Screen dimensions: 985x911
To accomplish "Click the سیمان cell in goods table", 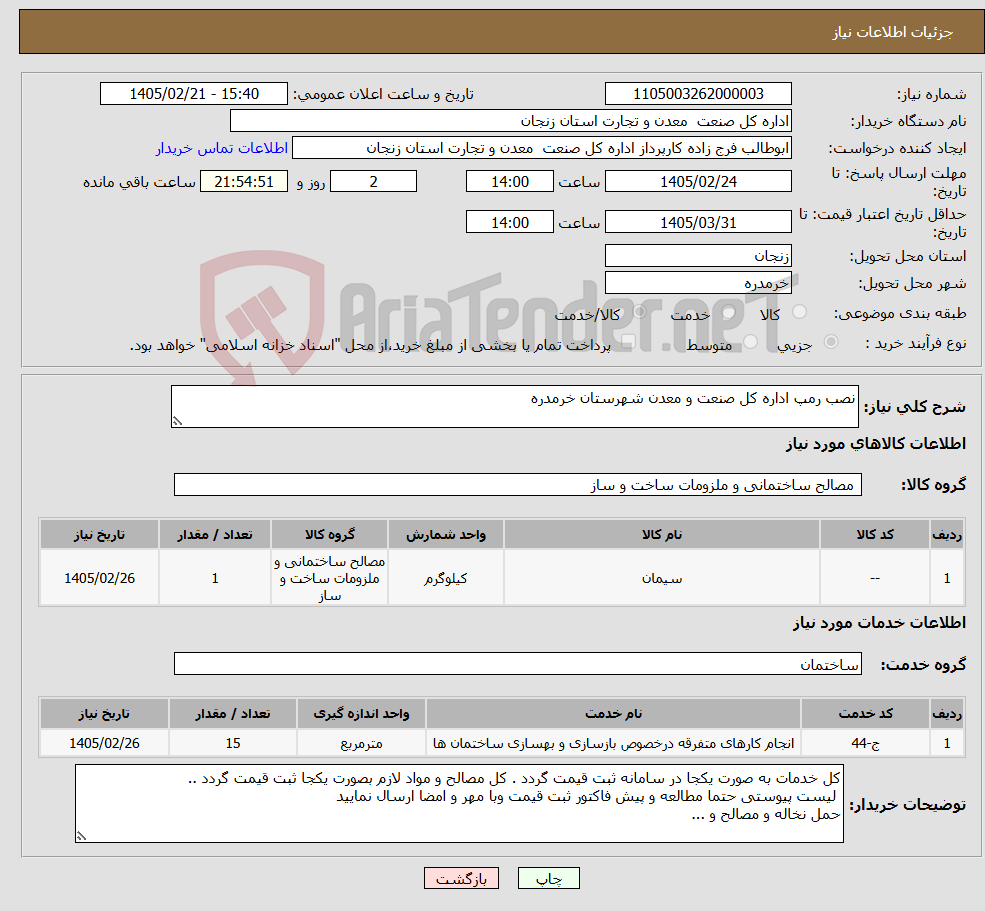I will [661, 578].
